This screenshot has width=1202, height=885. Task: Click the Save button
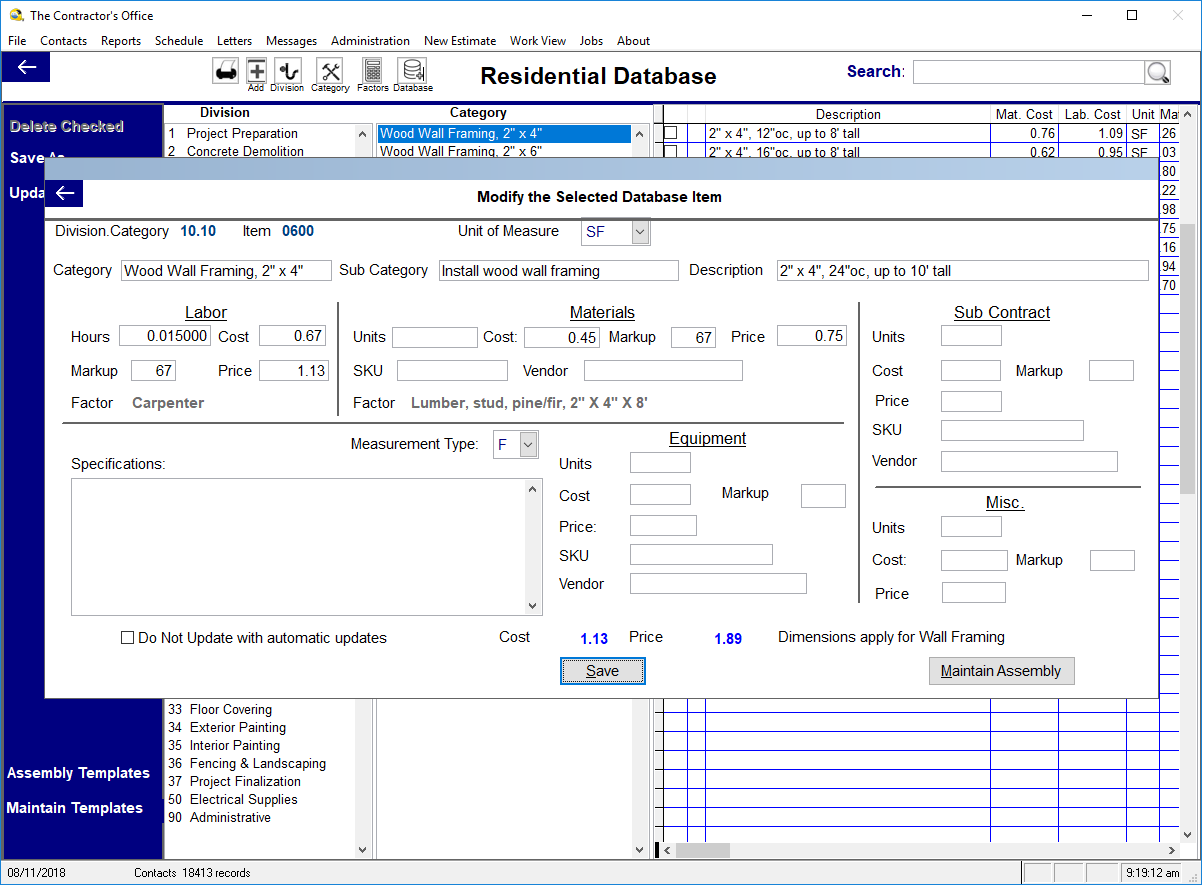(602, 671)
